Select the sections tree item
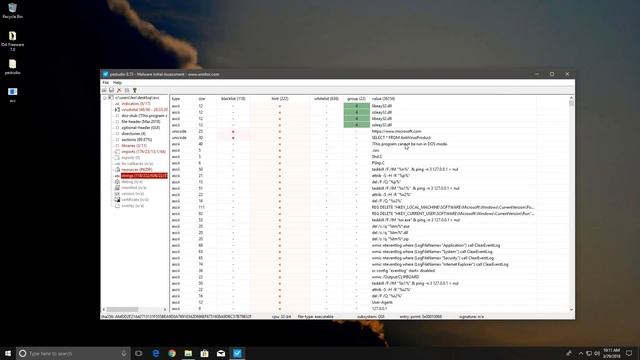This screenshot has width=640, height=360. coord(137,140)
